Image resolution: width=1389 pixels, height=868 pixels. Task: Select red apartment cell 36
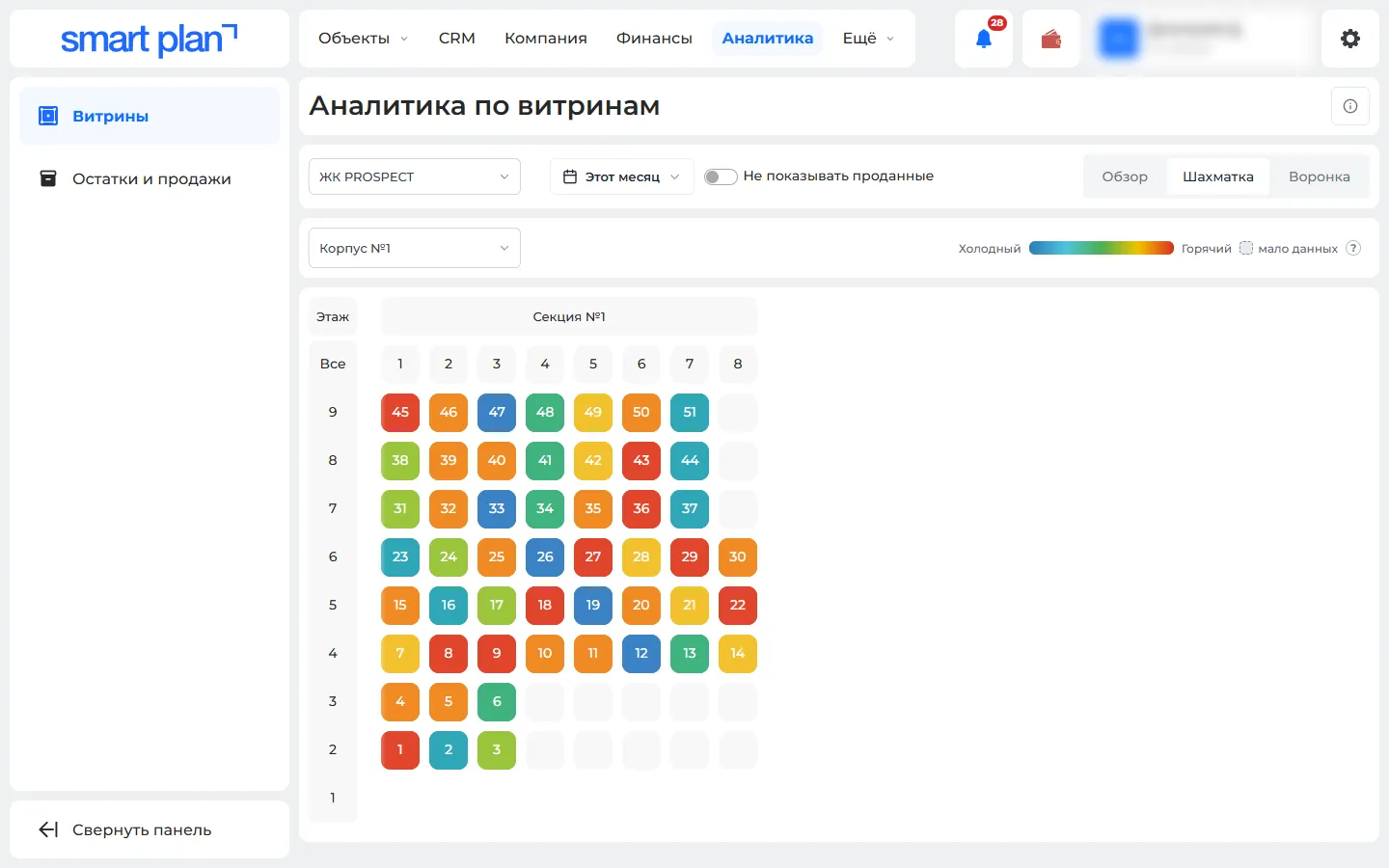pyautogui.click(x=641, y=508)
